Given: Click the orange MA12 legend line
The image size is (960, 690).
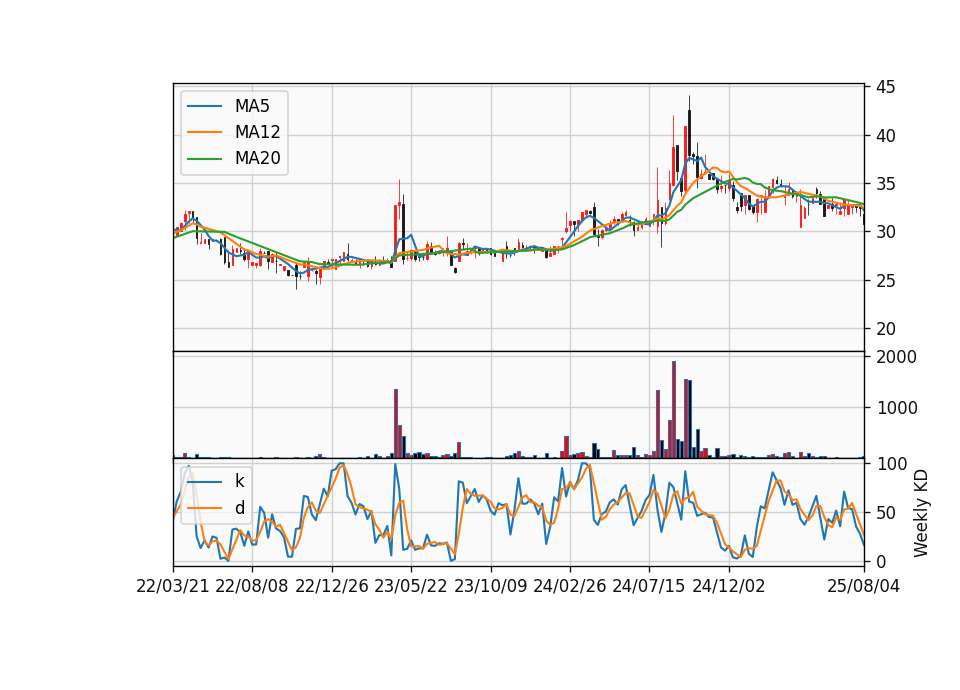Looking at the screenshot, I should 204,132.
